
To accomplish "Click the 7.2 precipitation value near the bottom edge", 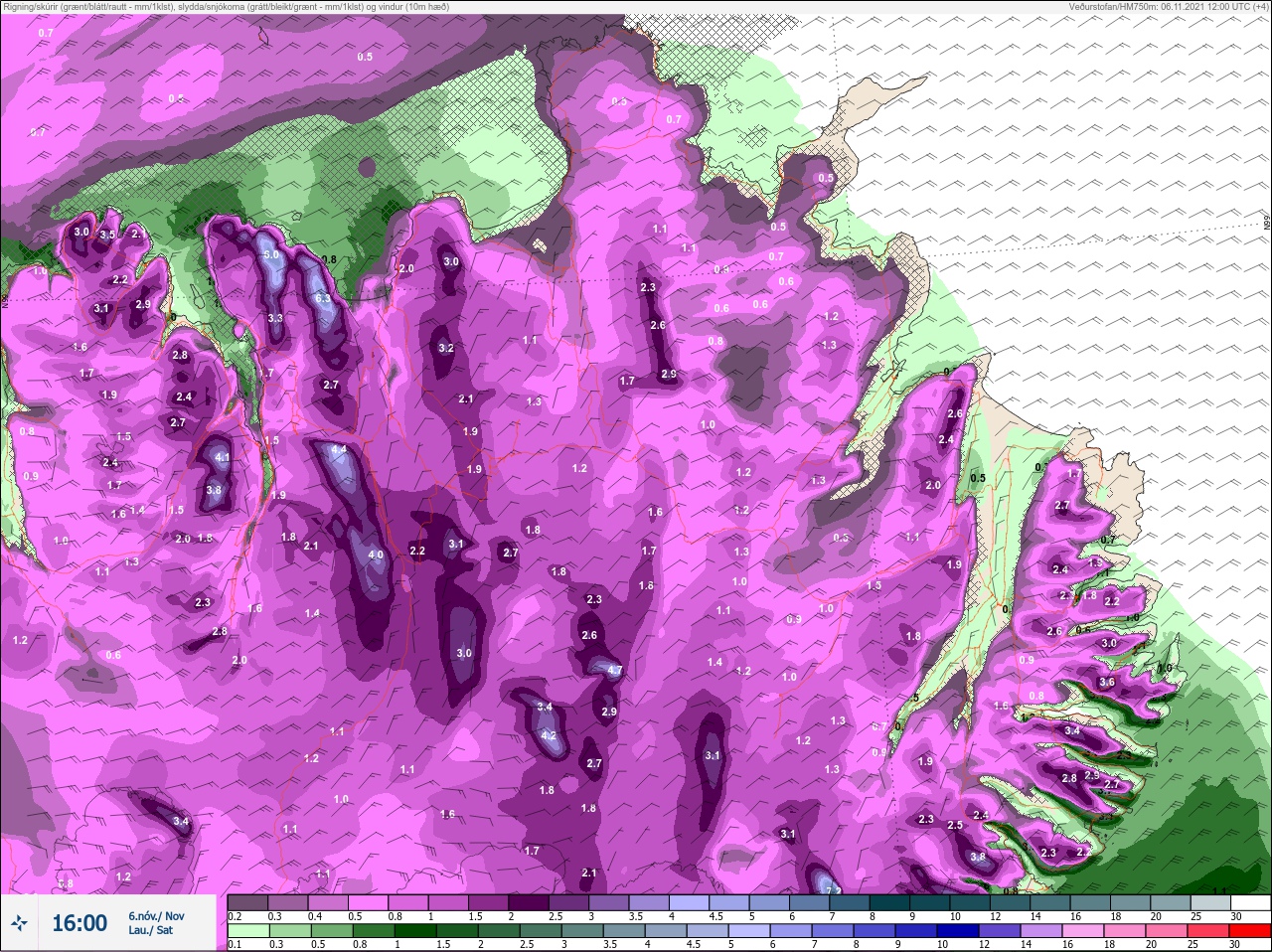I will coord(834,890).
